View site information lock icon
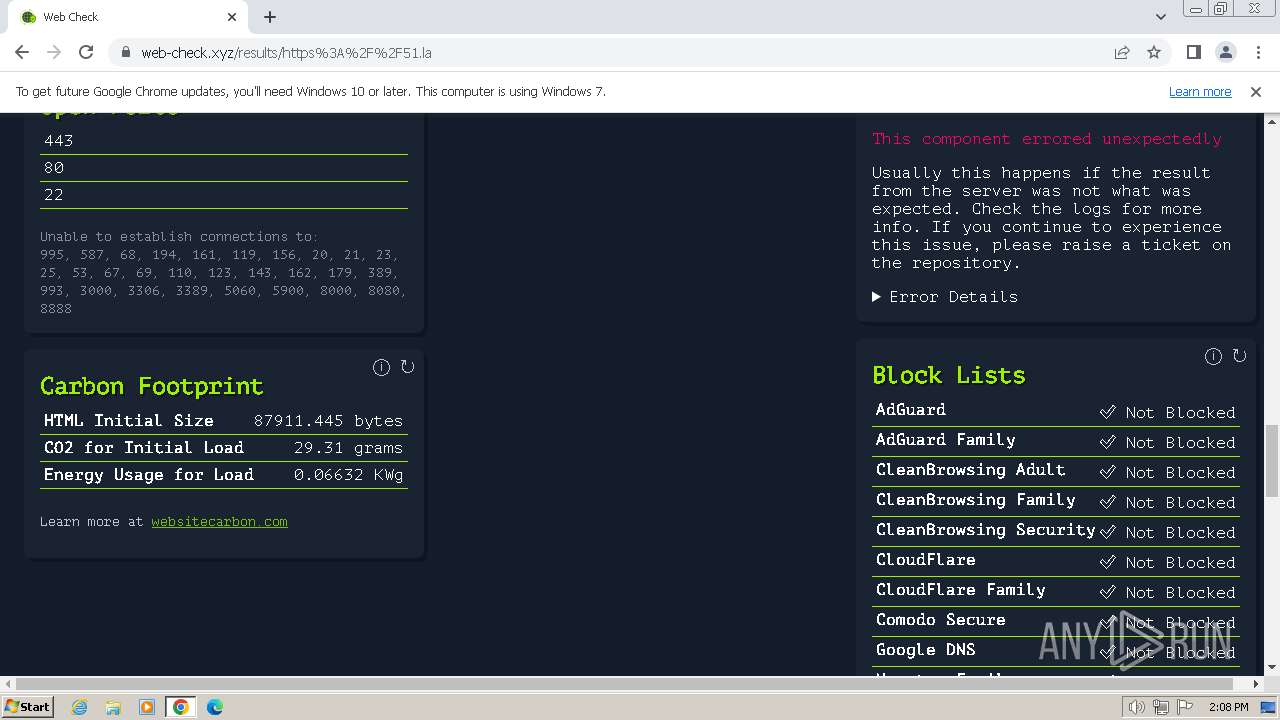This screenshot has height=720, width=1280. pos(125,52)
